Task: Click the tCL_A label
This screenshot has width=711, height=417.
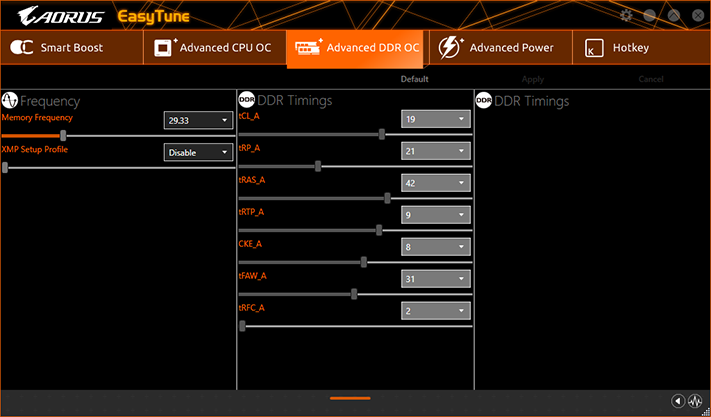Action: click(x=249, y=116)
